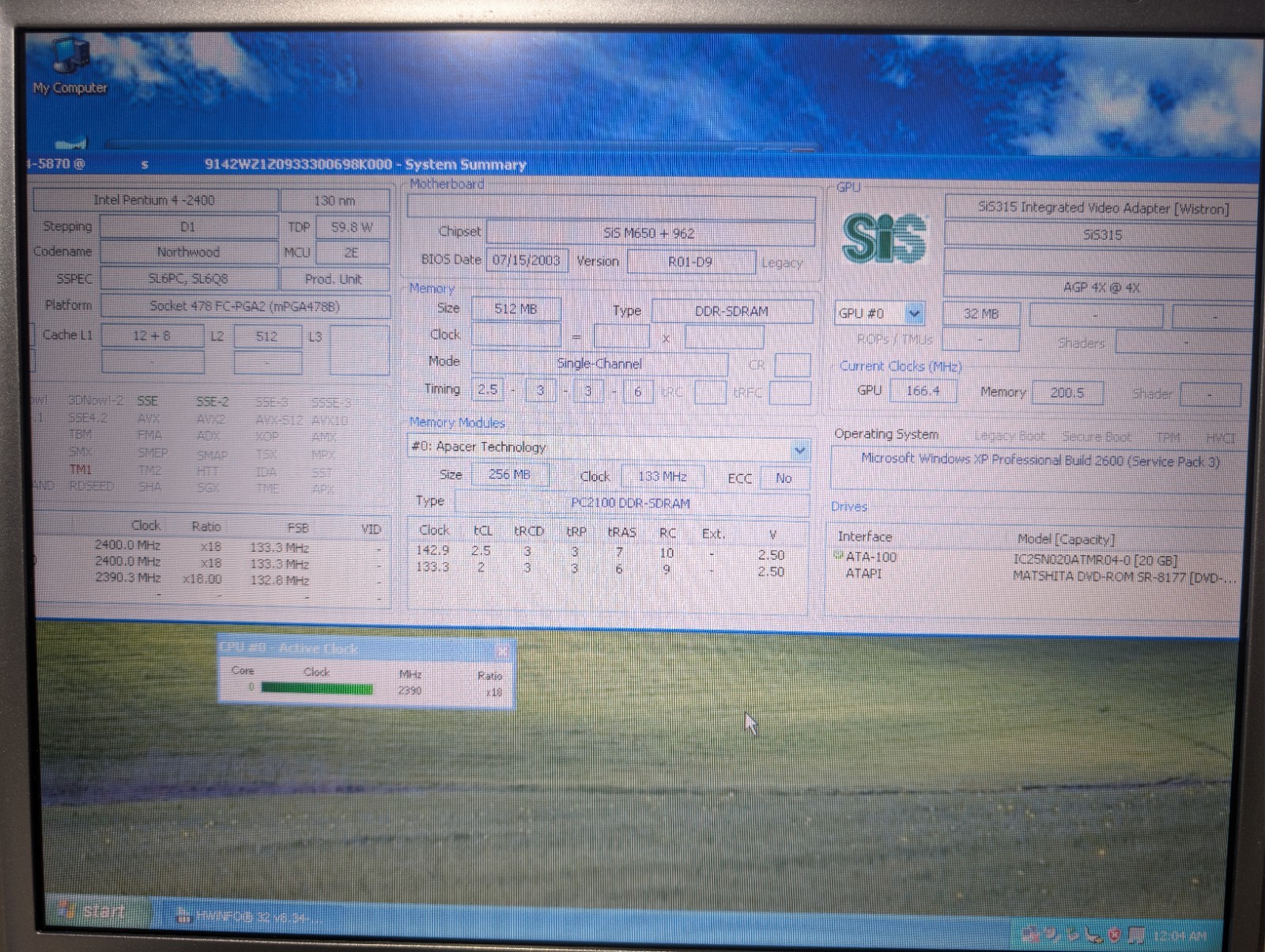The height and width of the screenshot is (952, 1265).
Task: Click the 'HTT' CPU feature label
Action: pos(207,472)
